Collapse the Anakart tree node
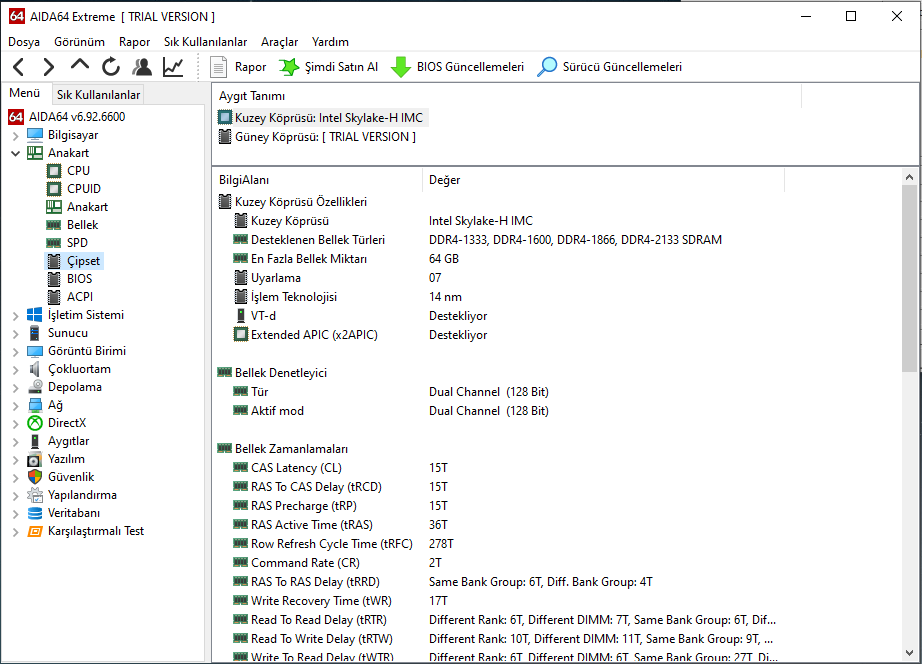Image resolution: width=922 pixels, height=664 pixels. tap(15, 154)
